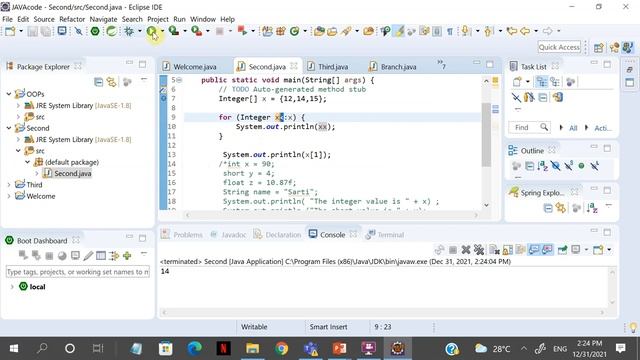Viewport: 640px width, 360px height.
Task: Open the Run menu
Action: point(179,19)
